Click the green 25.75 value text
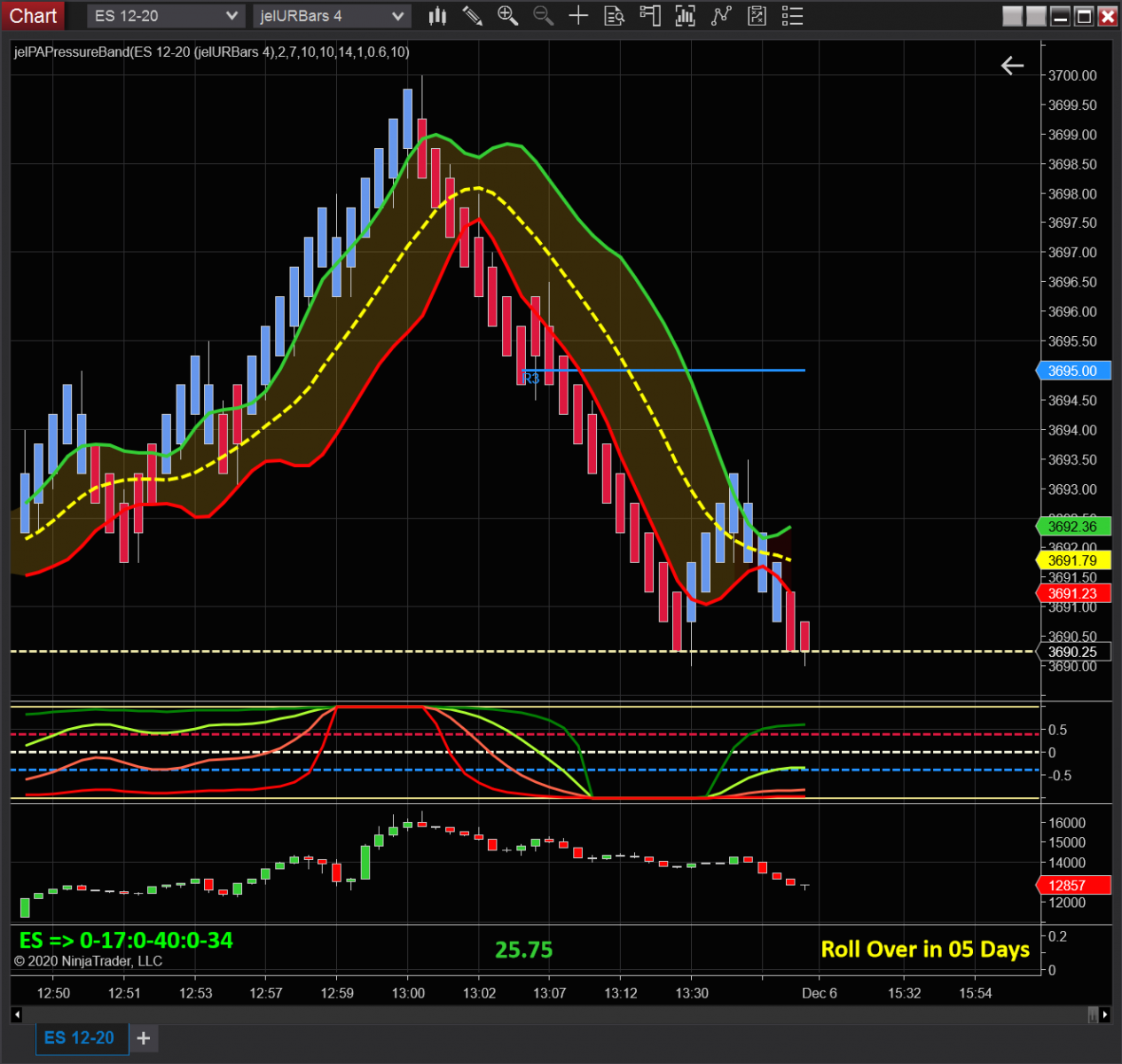1122x1064 pixels. point(523,951)
